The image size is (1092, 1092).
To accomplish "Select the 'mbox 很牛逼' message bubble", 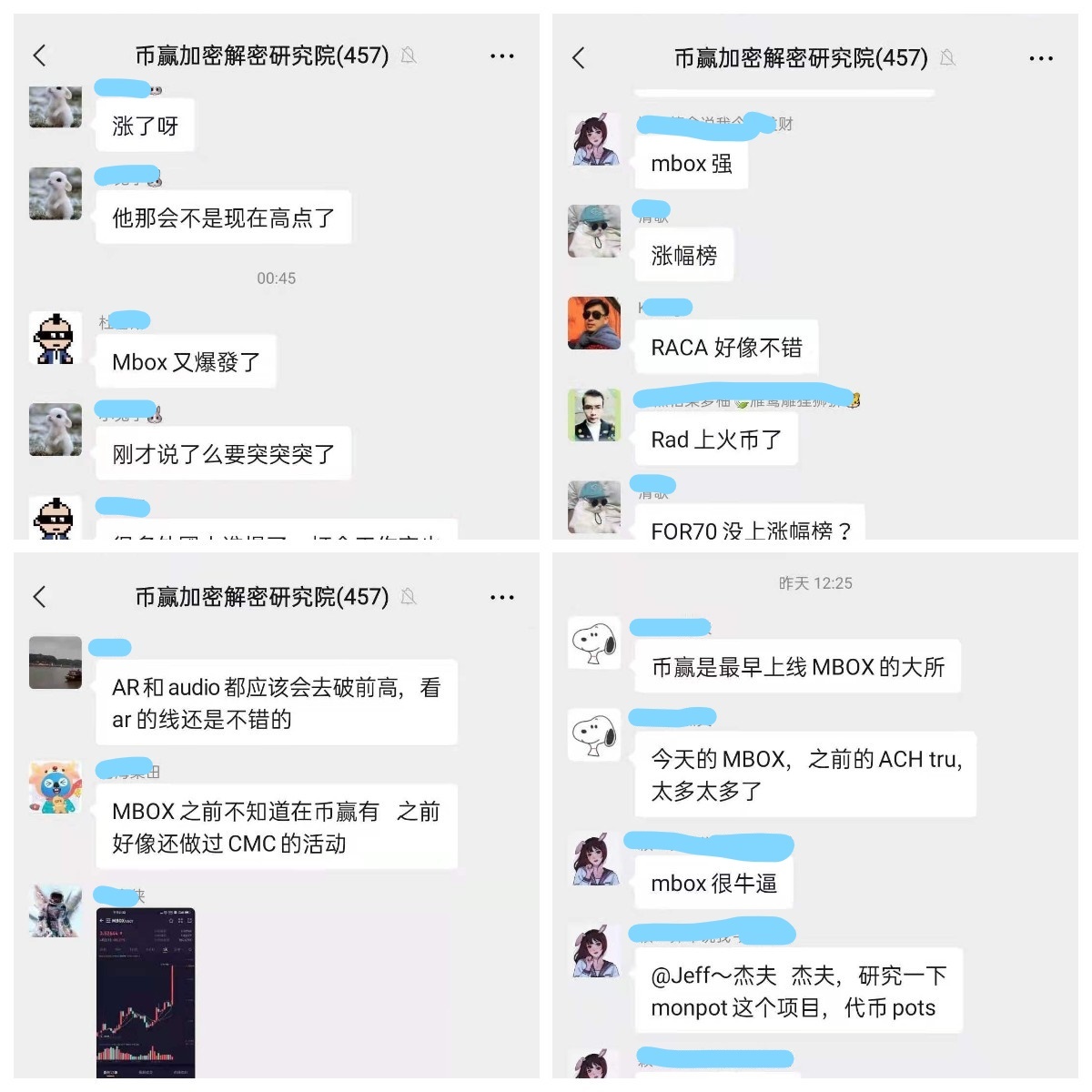I will [714, 883].
